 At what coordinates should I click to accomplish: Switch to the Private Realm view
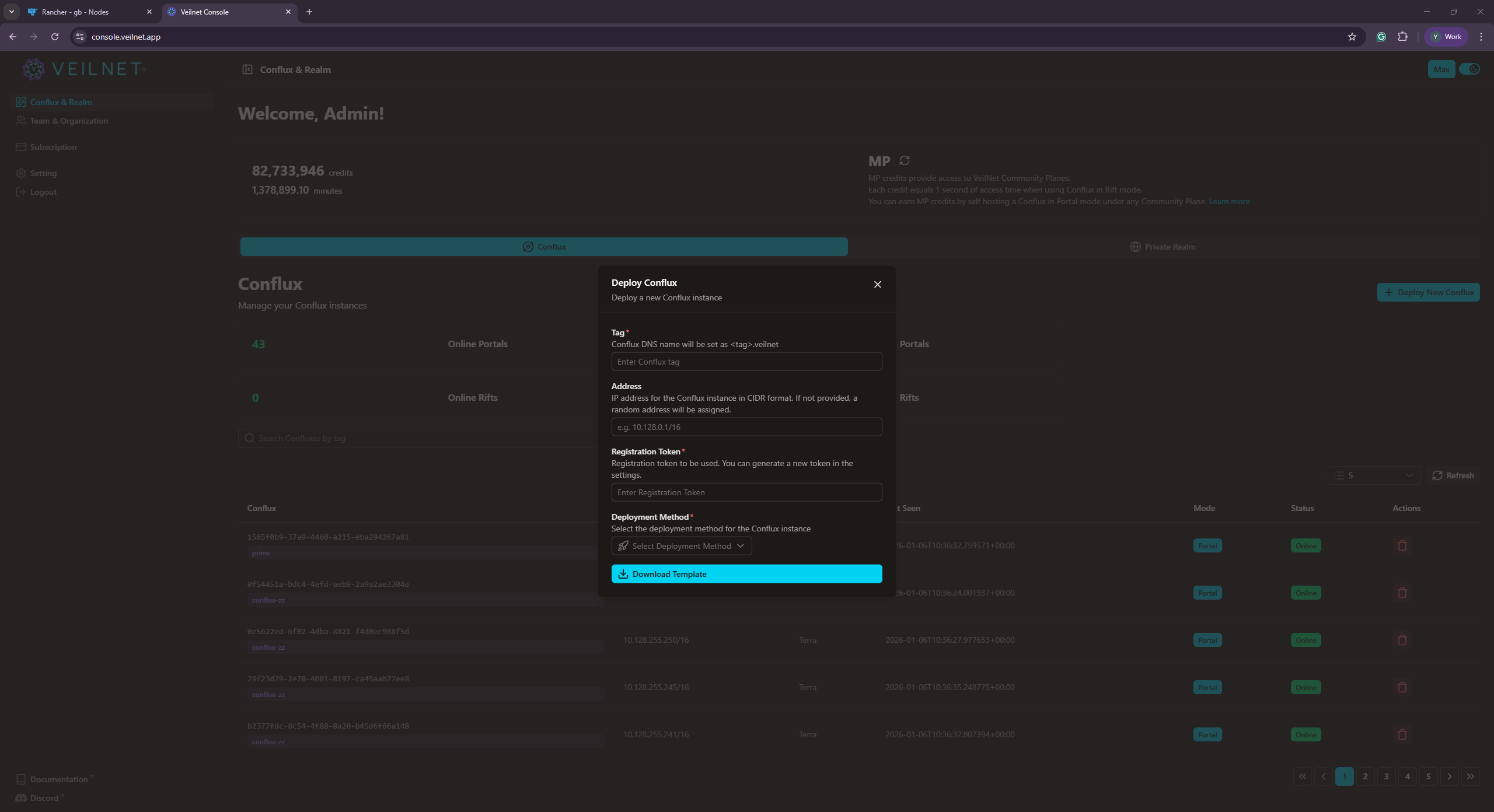pyautogui.click(x=1162, y=246)
